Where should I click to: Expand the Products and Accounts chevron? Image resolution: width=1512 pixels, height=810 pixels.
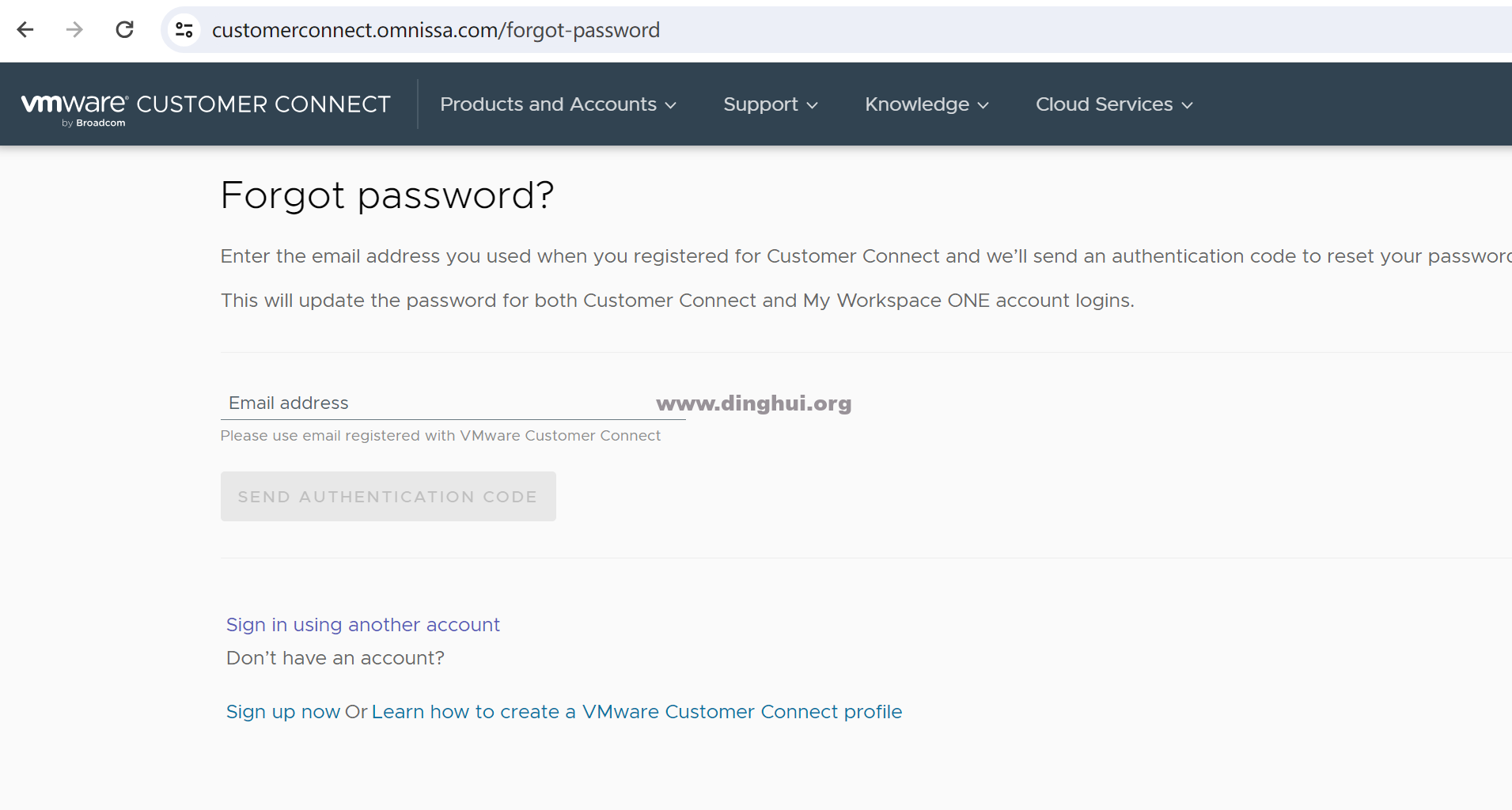point(671,105)
